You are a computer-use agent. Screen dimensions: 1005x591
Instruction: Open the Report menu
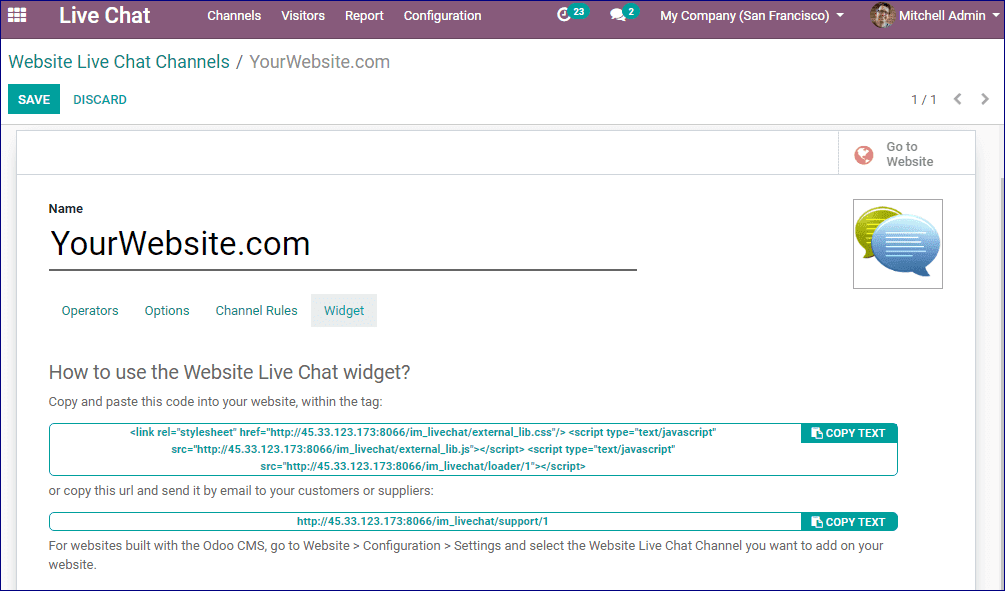coord(364,15)
